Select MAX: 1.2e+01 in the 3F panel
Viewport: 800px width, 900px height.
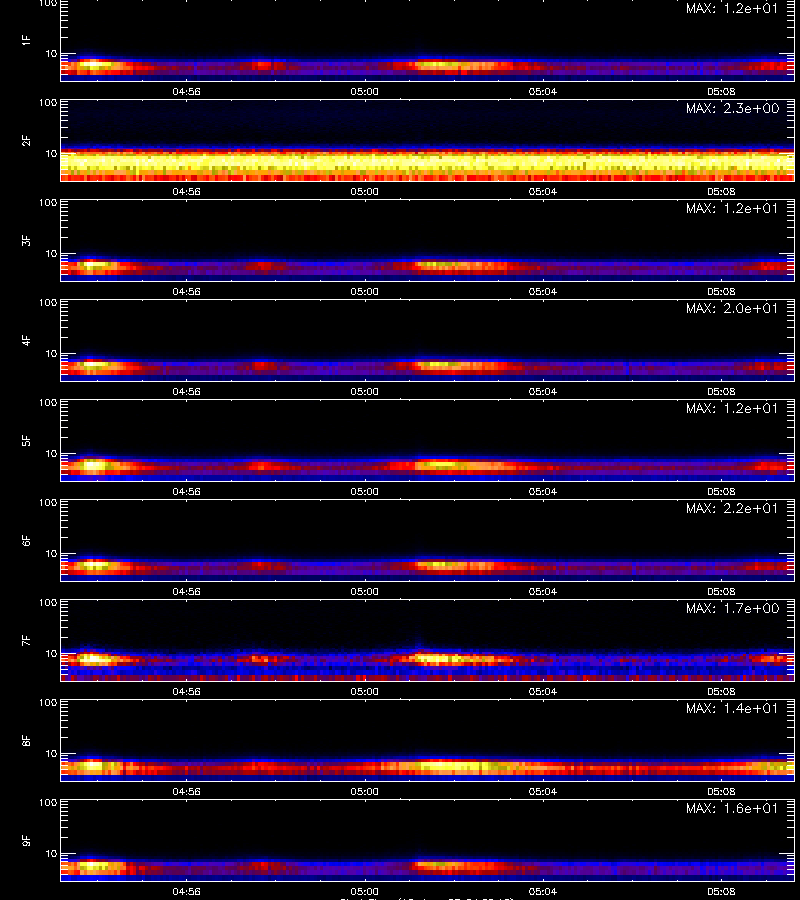point(732,208)
